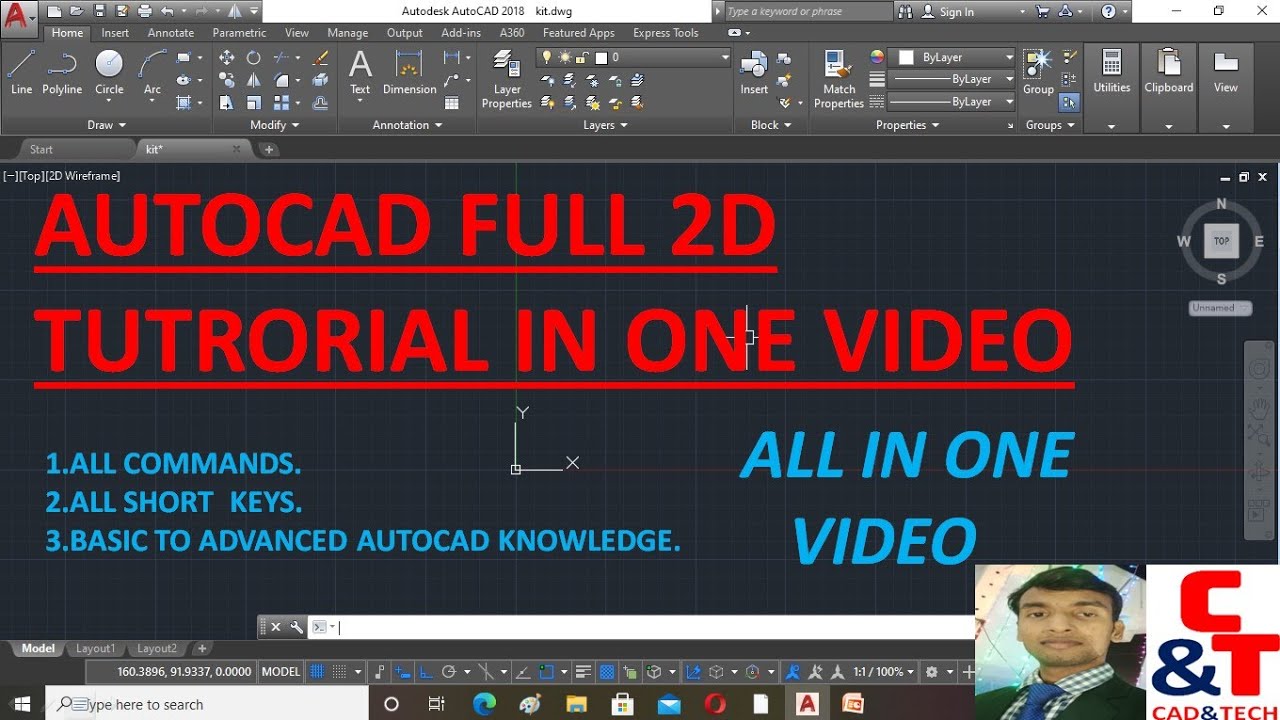Expand the Block panel dropdown
Viewport: 1280px width, 720px height.
click(x=770, y=125)
